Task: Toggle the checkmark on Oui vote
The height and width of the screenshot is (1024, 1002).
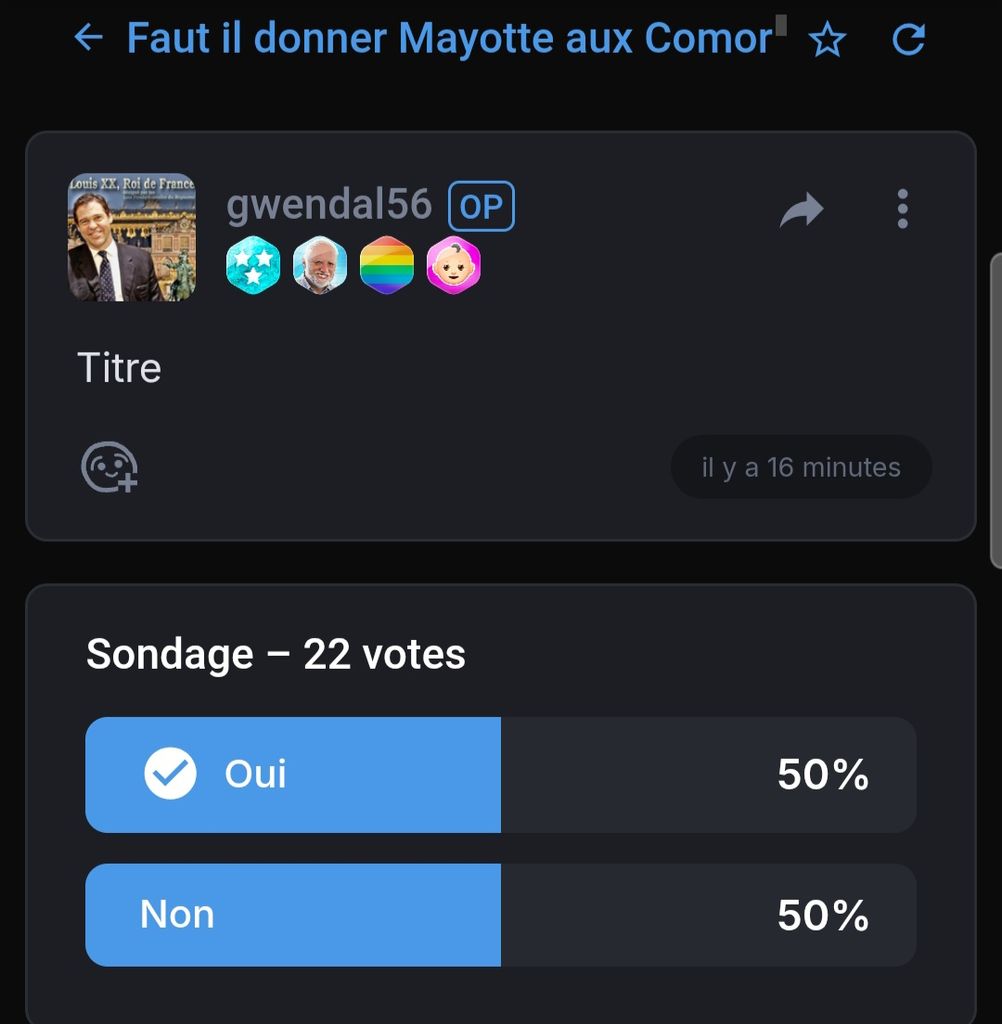Action: click(170, 773)
